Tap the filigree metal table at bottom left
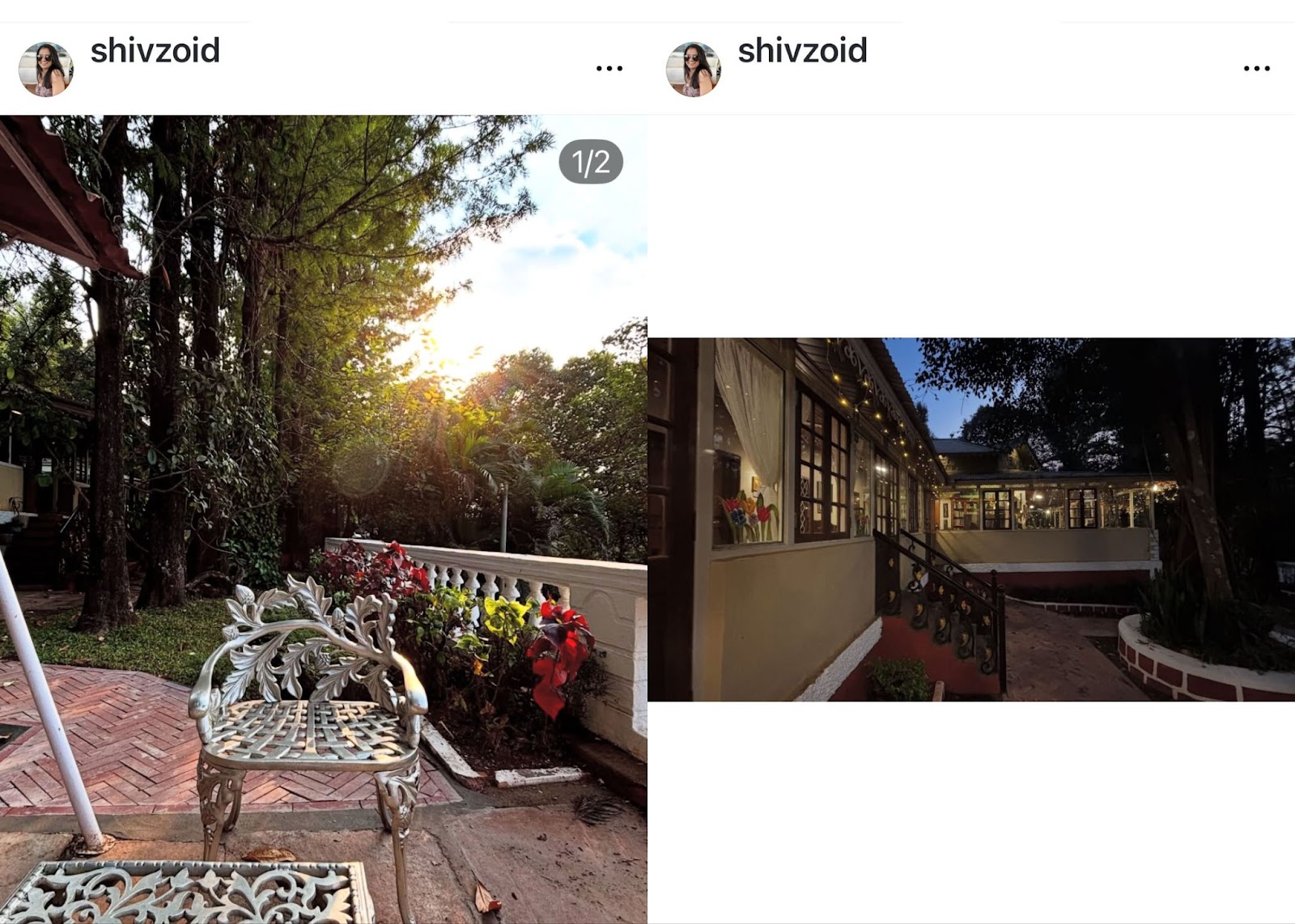The image size is (1295, 924). point(185,892)
